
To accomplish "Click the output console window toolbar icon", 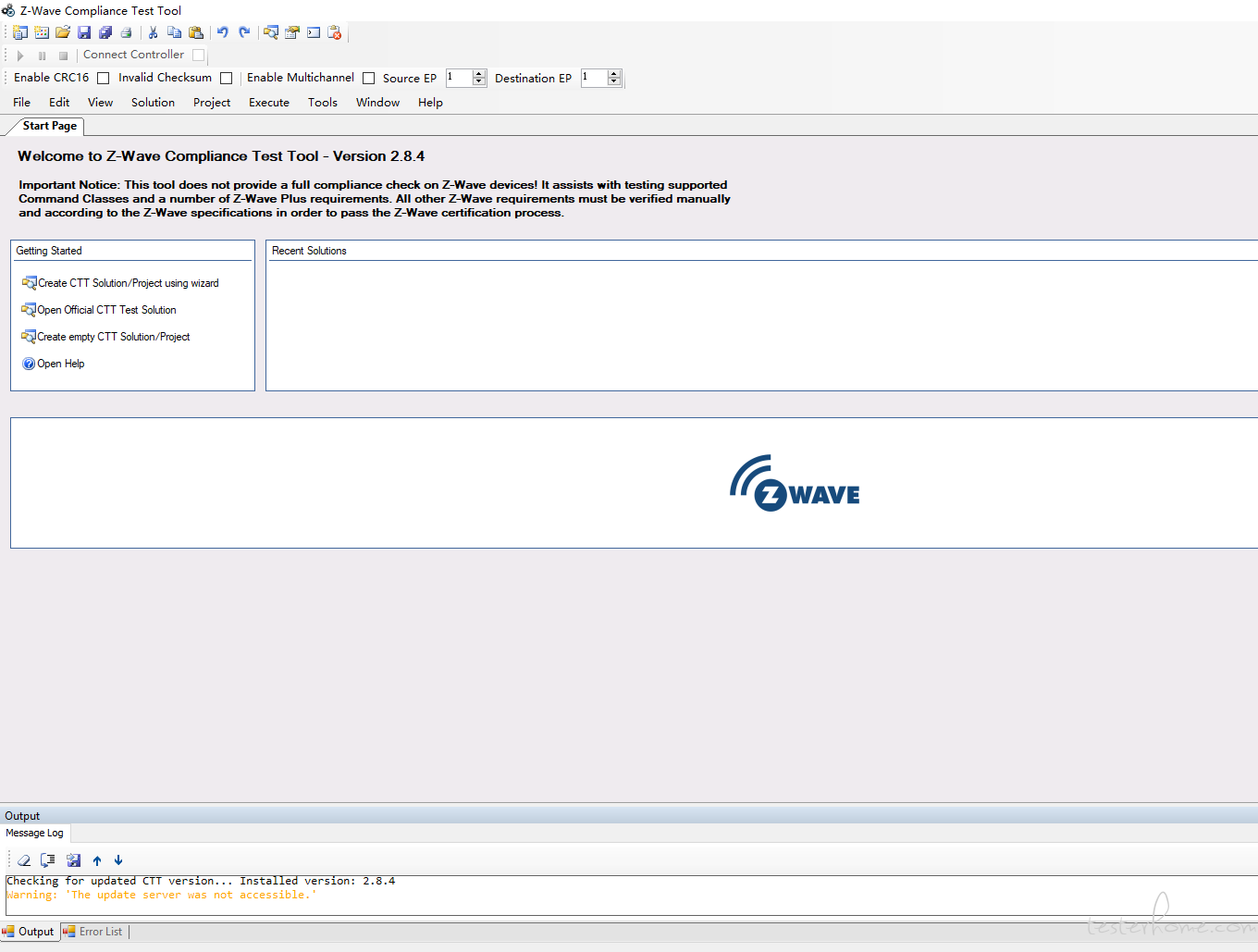I will pyautogui.click(x=314, y=32).
